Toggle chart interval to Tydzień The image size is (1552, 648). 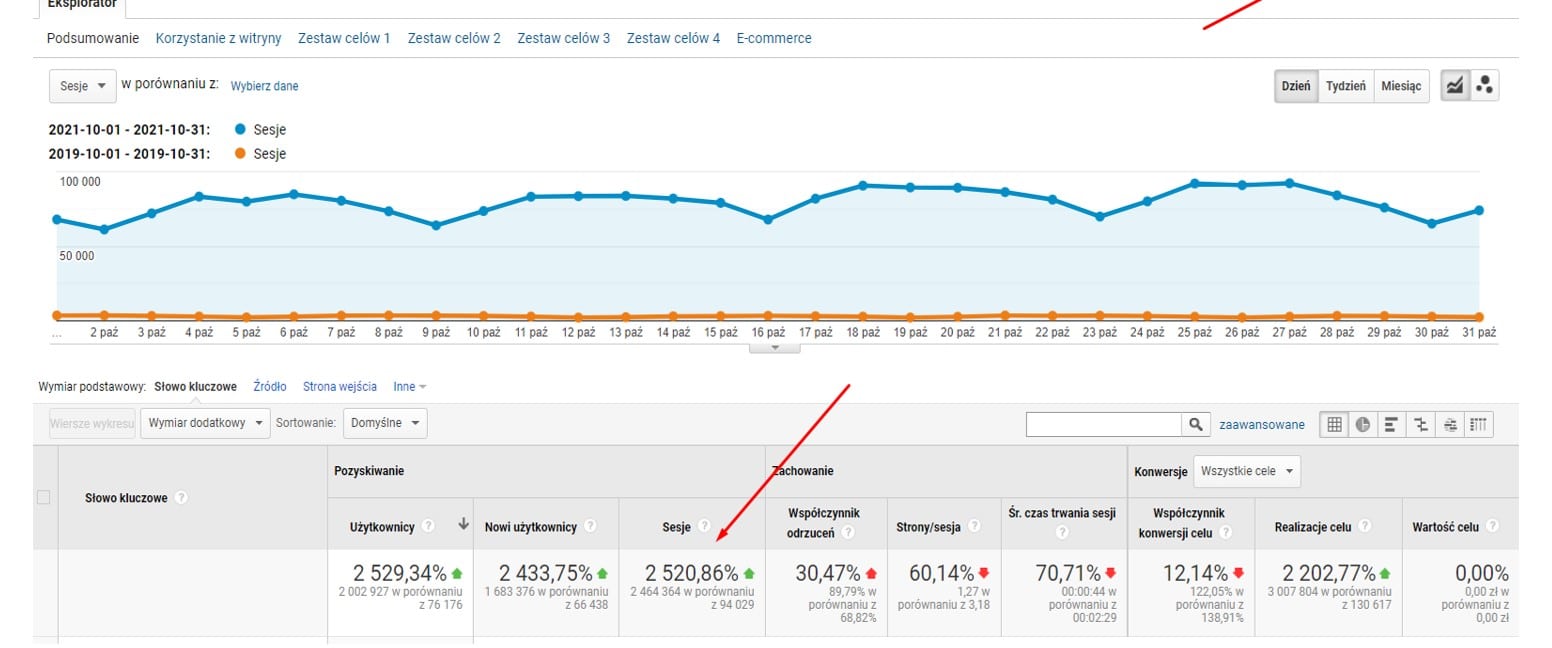coord(1346,86)
